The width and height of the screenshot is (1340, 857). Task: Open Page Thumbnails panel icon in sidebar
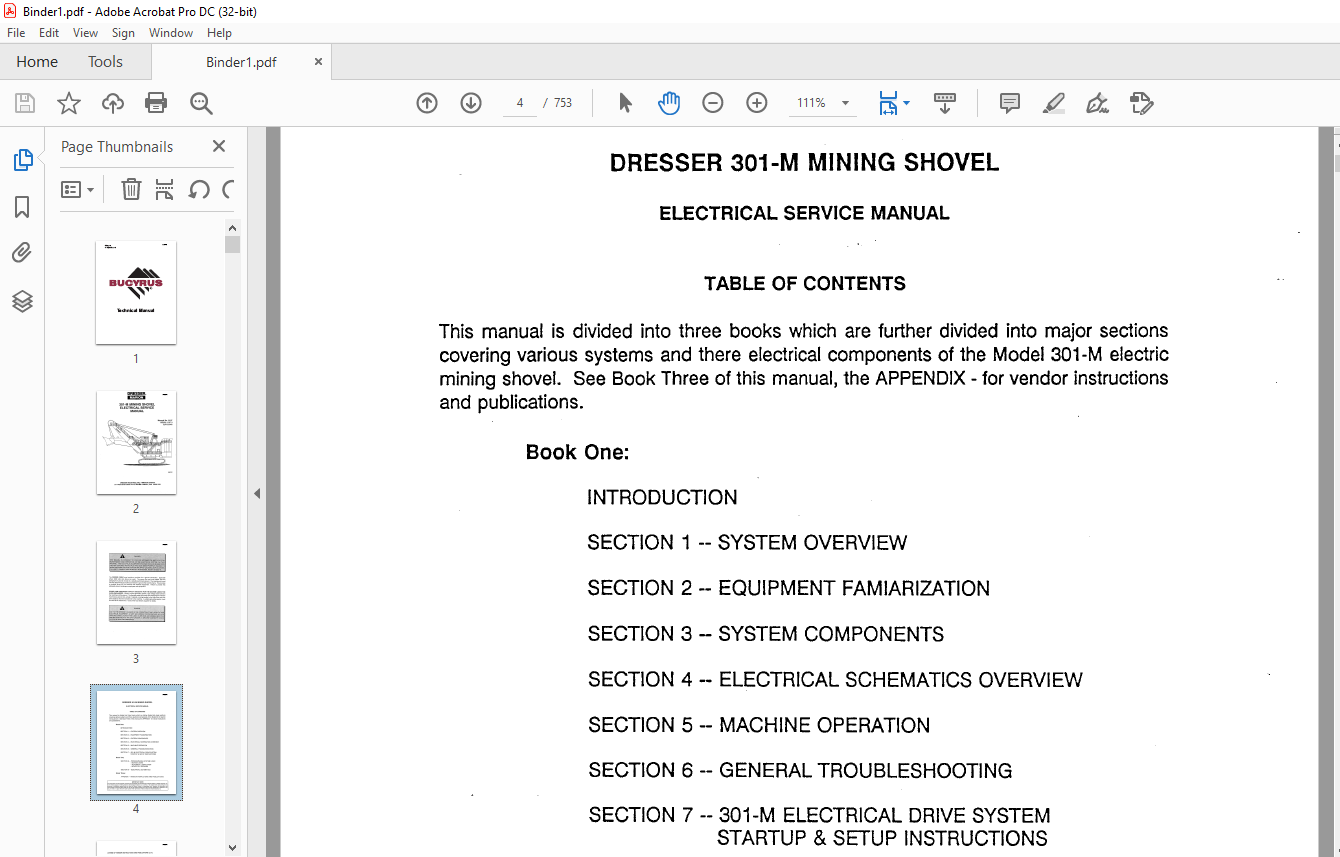click(22, 160)
